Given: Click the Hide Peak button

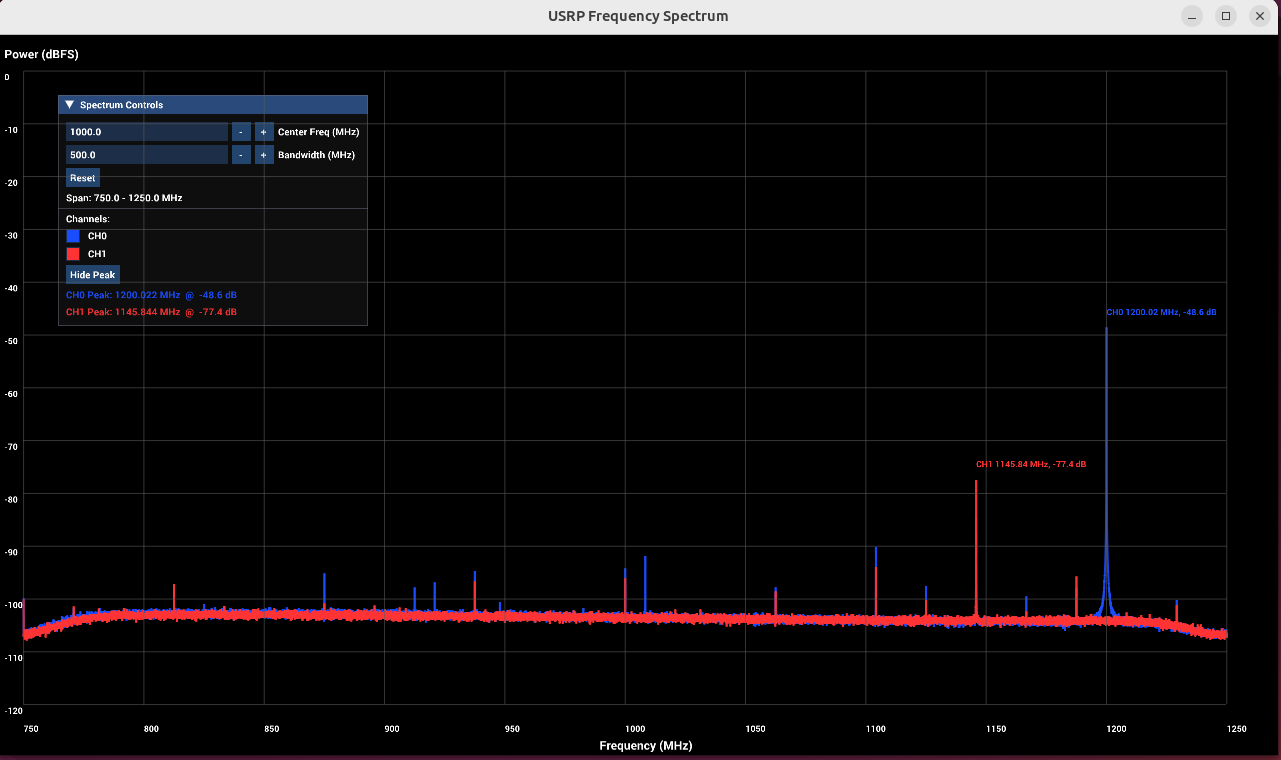Looking at the screenshot, I should 93,274.
